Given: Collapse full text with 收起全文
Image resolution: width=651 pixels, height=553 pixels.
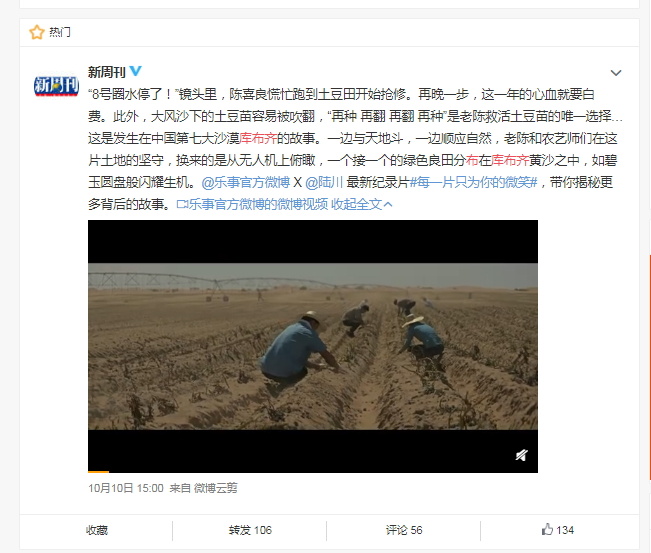Looking at the screenshot, I should point(361,204).
